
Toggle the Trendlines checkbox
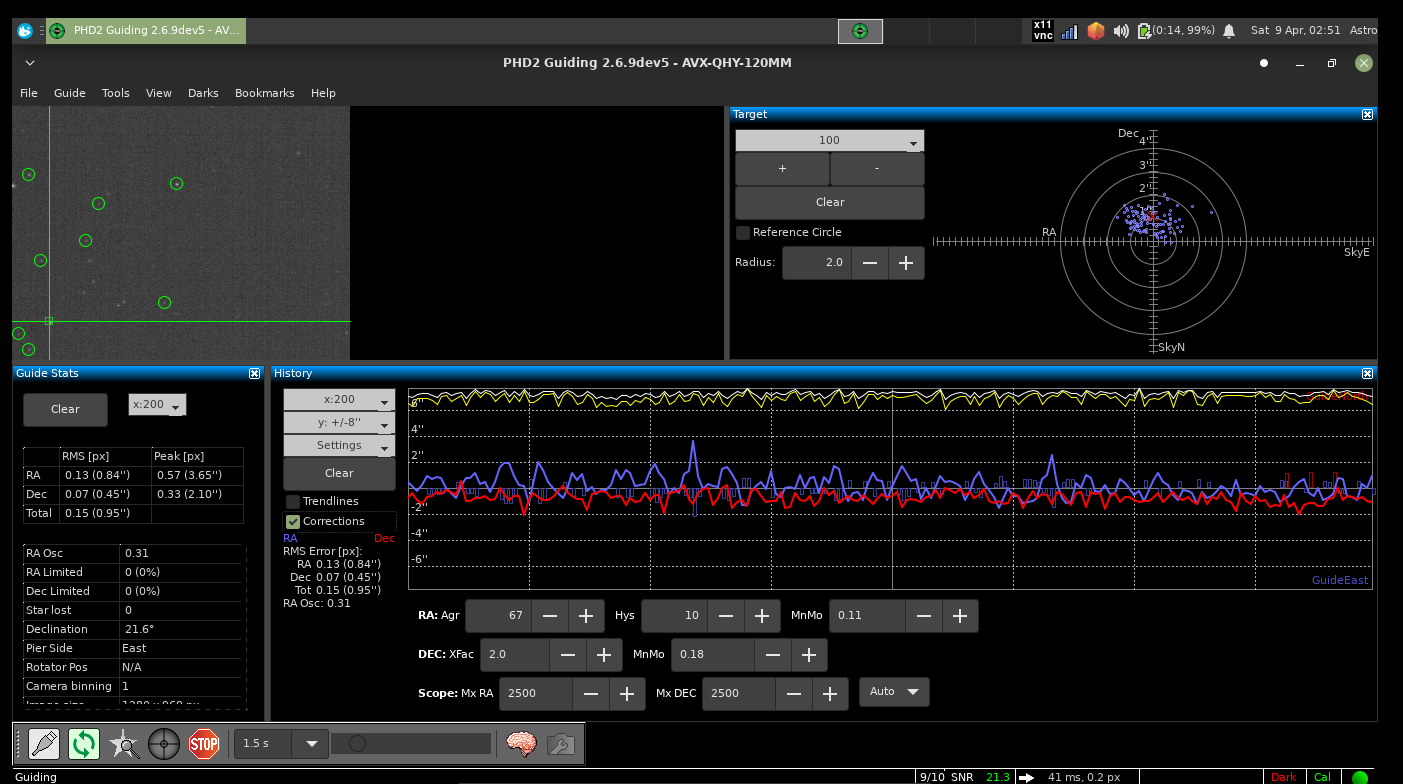[293, 502]
